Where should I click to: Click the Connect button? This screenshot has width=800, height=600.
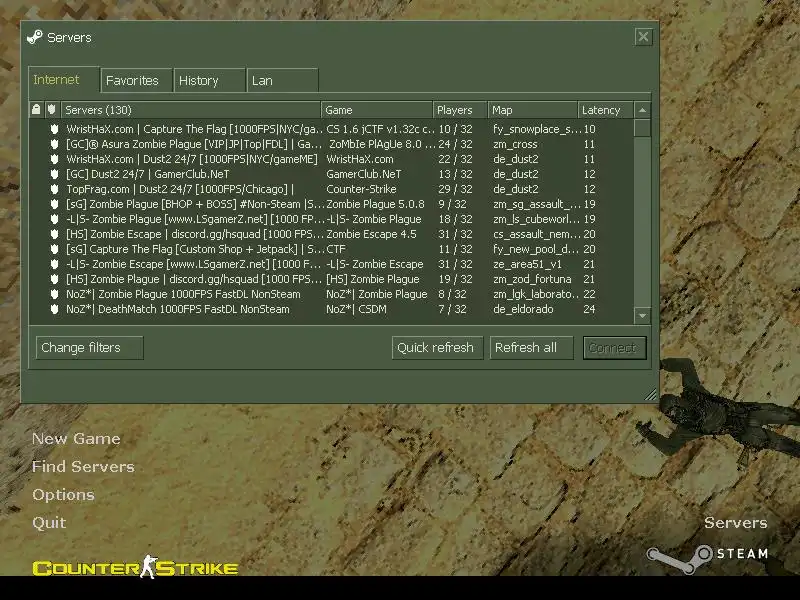coord(614,347)
